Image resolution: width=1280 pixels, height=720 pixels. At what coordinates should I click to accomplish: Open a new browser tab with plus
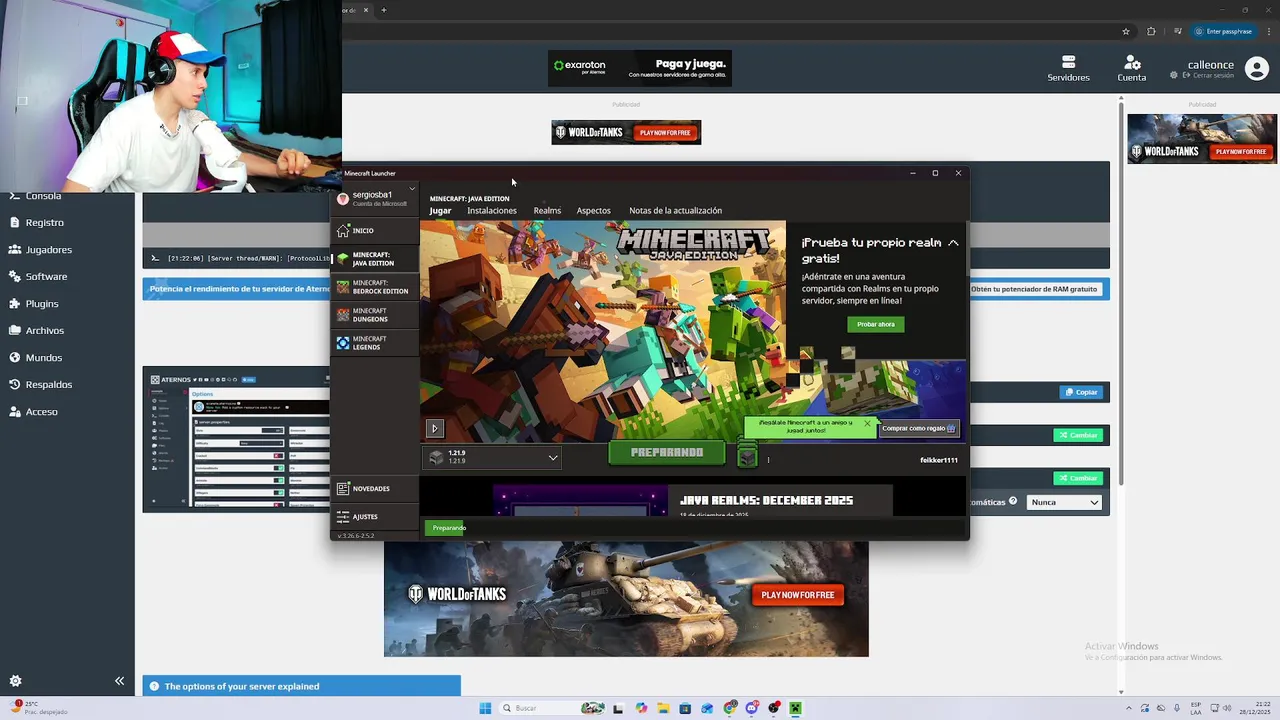pos(383,10)
